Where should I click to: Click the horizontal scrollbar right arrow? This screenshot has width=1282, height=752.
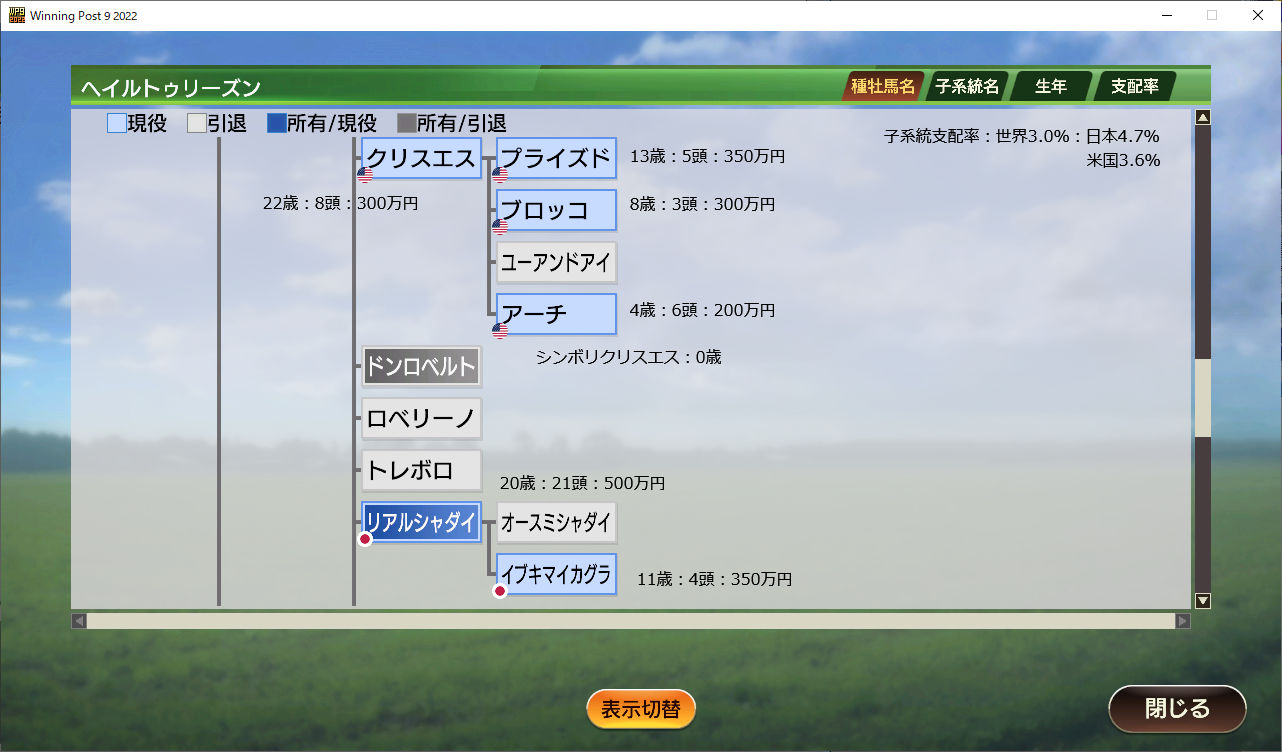[x=1183, y=621]
